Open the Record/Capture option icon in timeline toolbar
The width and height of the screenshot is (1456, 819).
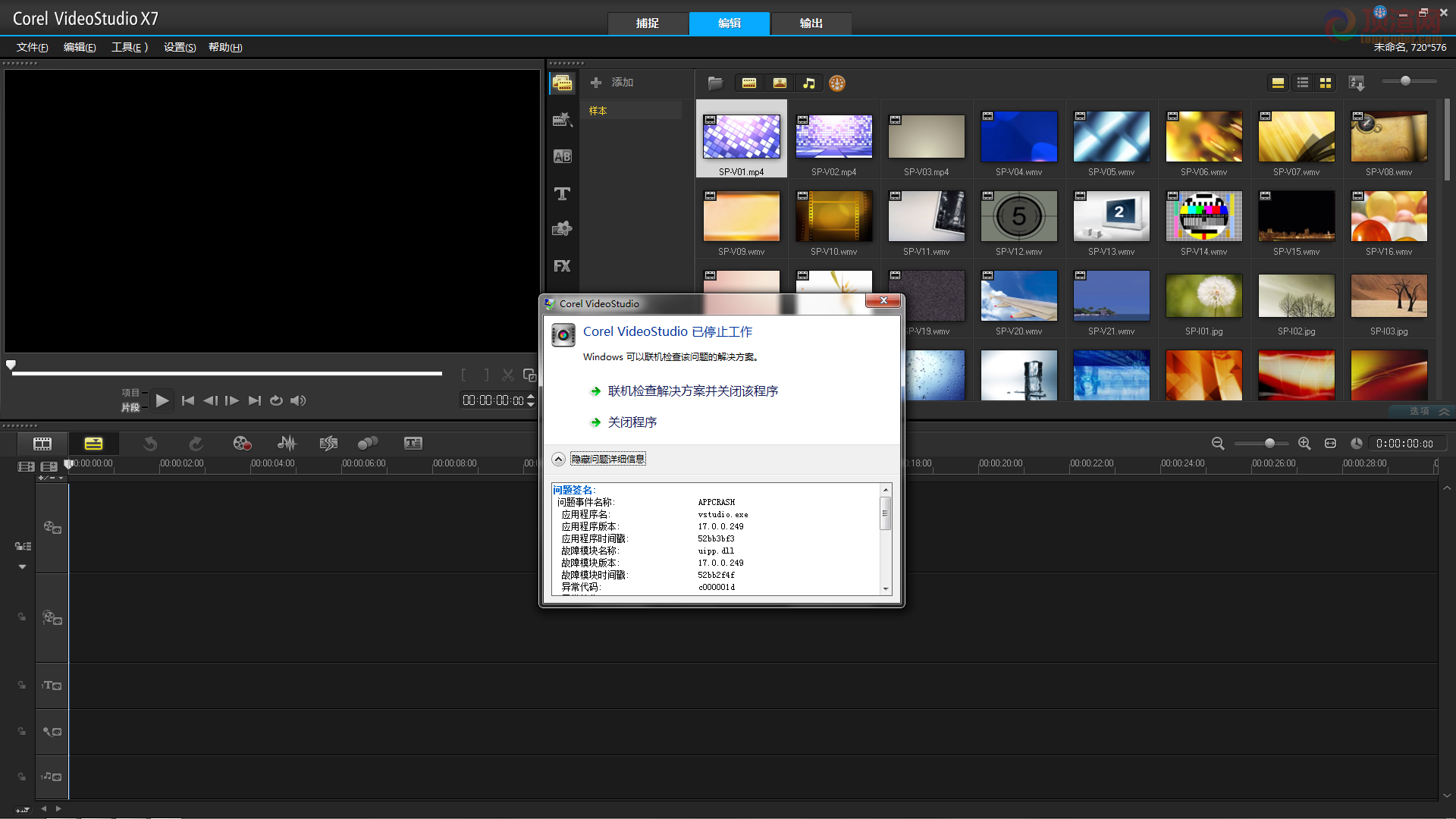click(x=242, y=443)
